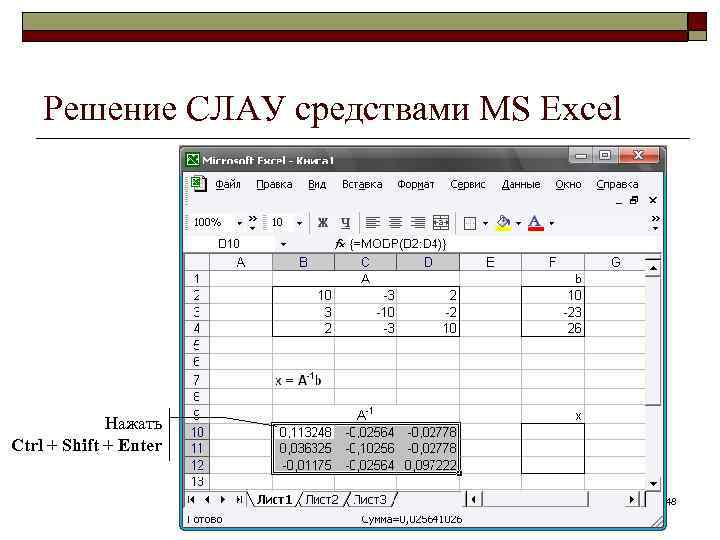Open the Сервис menu
Viewport: 720px width, 540px height.
coord(467,185)
